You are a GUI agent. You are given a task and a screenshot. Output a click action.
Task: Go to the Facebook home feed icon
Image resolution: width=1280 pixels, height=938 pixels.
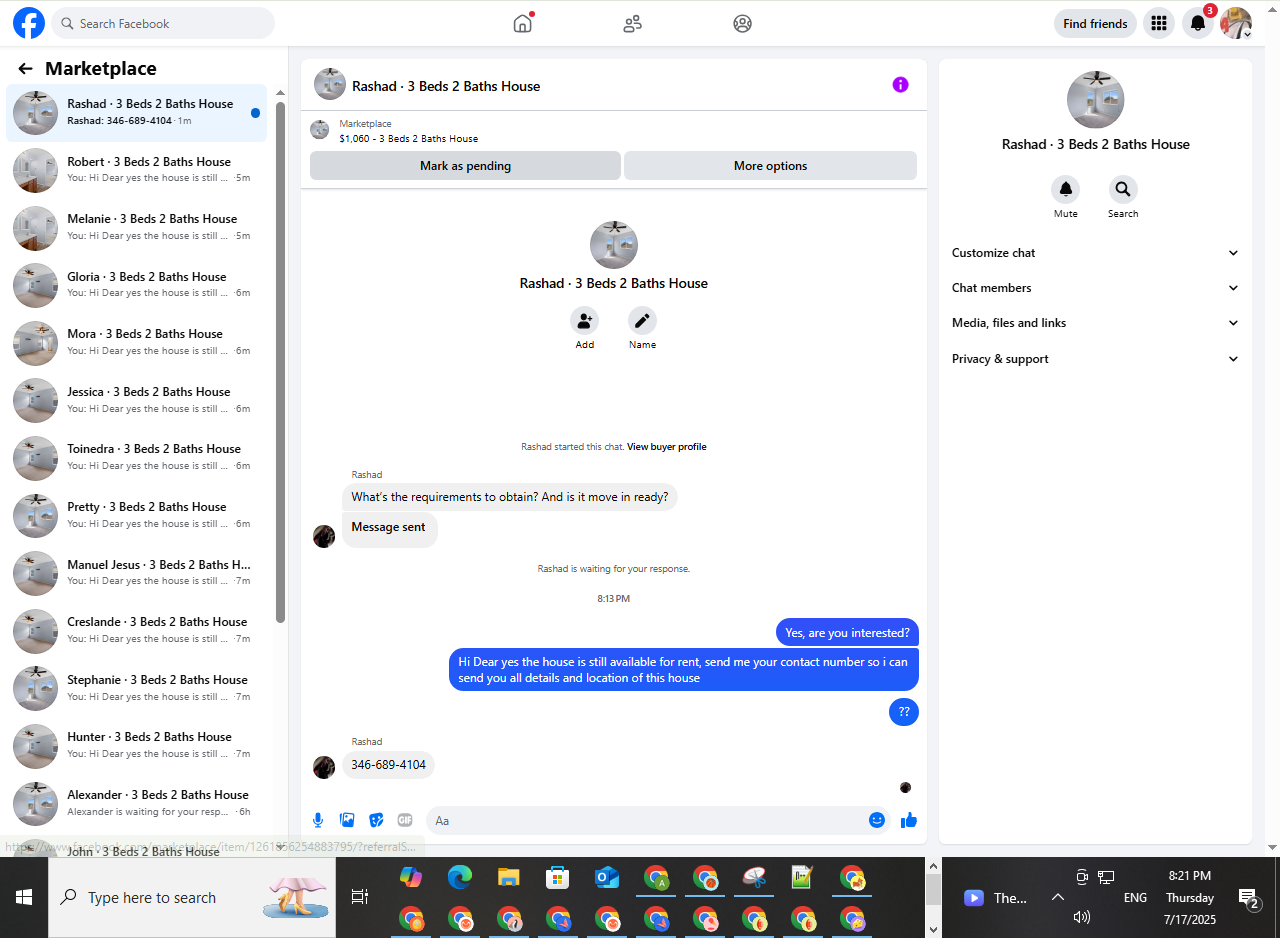click(522, 23)
